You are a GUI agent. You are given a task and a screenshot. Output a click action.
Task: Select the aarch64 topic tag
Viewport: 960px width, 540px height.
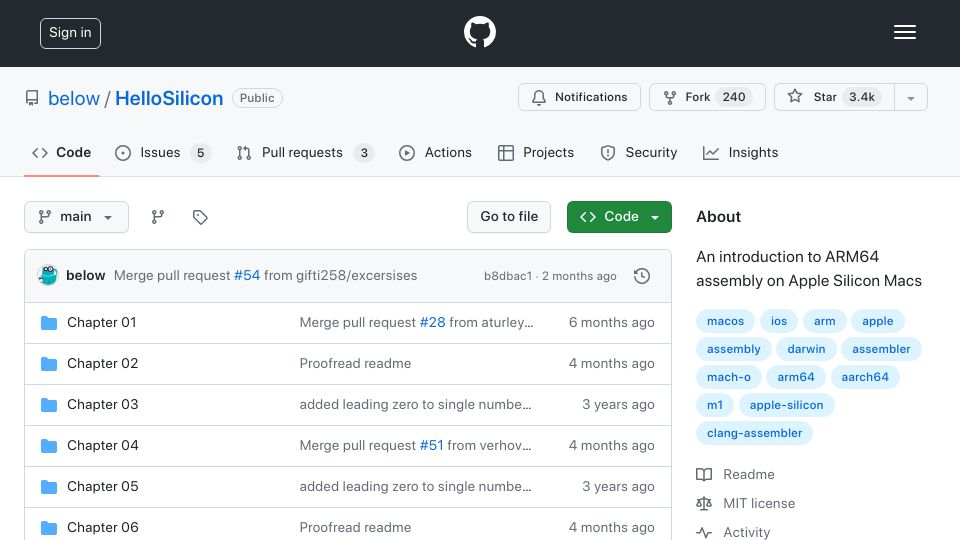click(864, 377)
